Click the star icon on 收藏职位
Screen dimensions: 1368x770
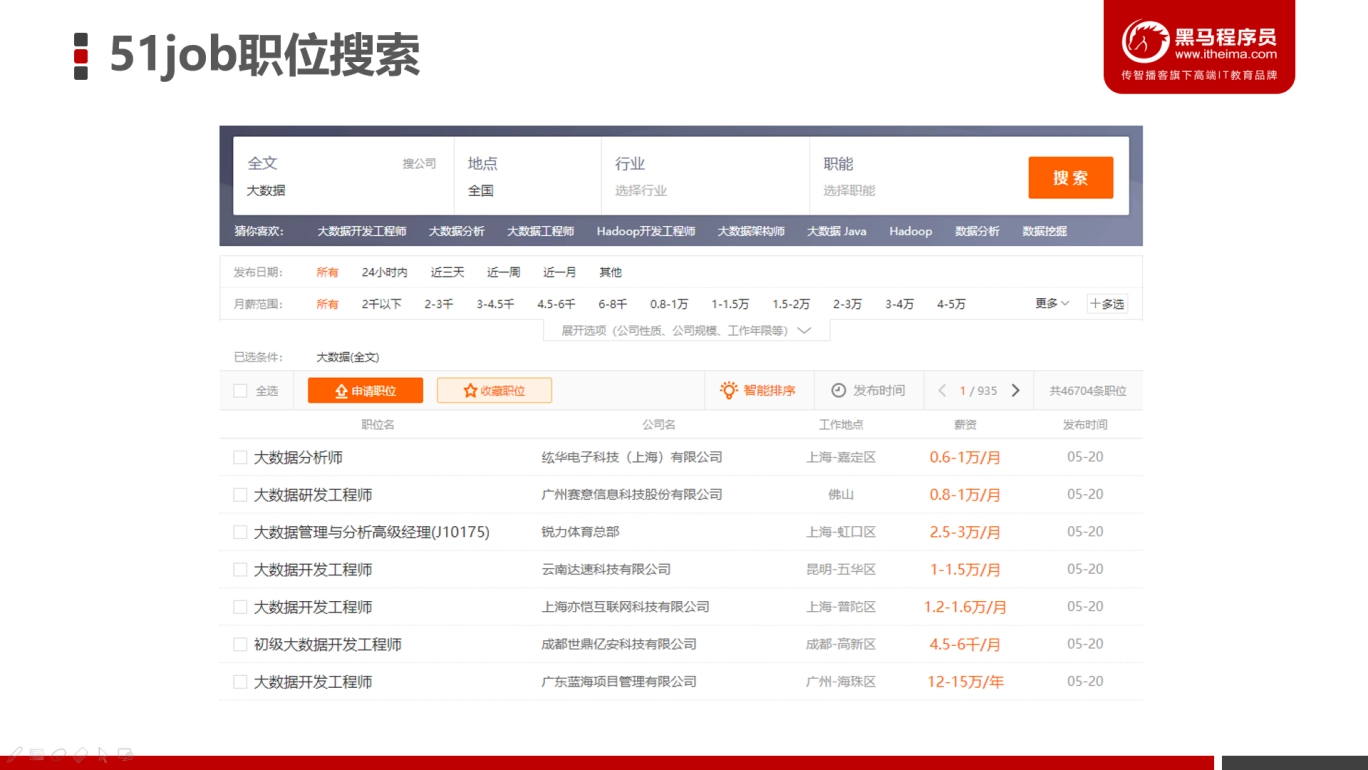click(470, 391)
